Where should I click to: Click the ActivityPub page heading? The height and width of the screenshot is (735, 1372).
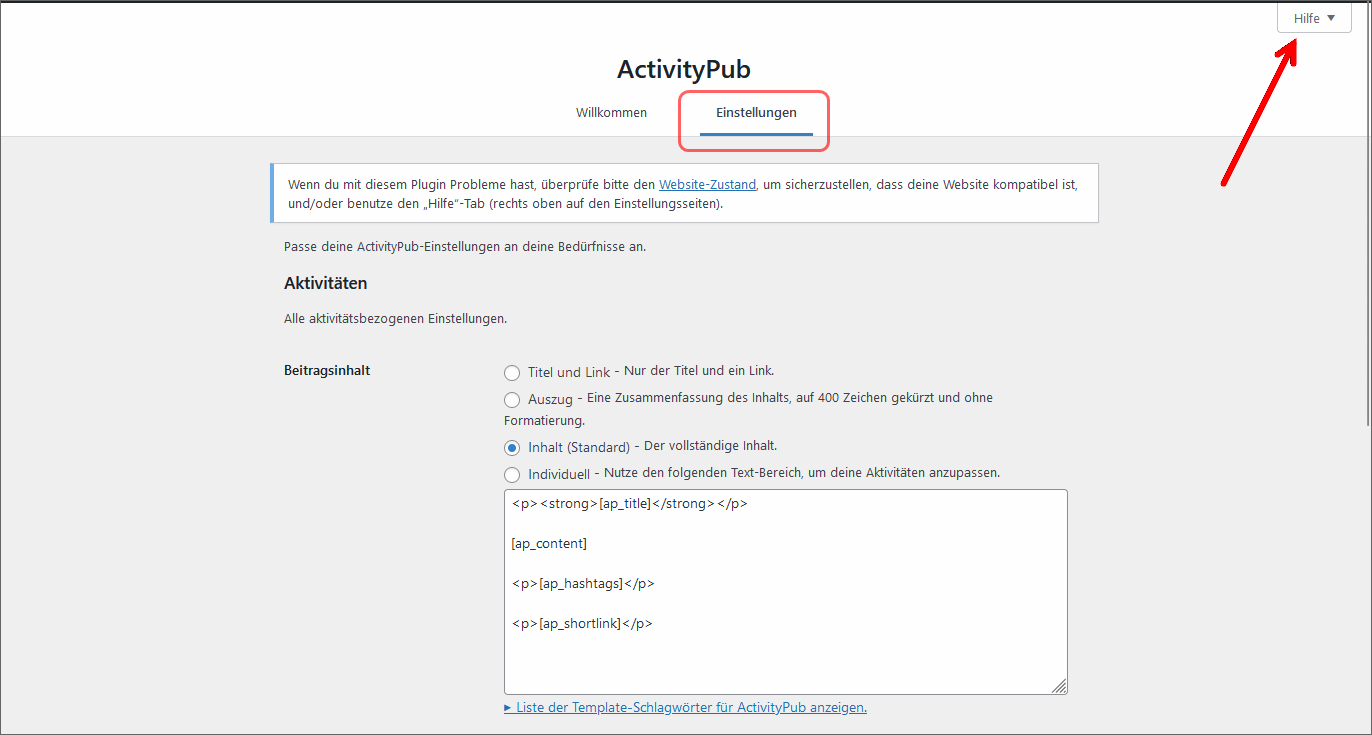(x=684, y=70)
